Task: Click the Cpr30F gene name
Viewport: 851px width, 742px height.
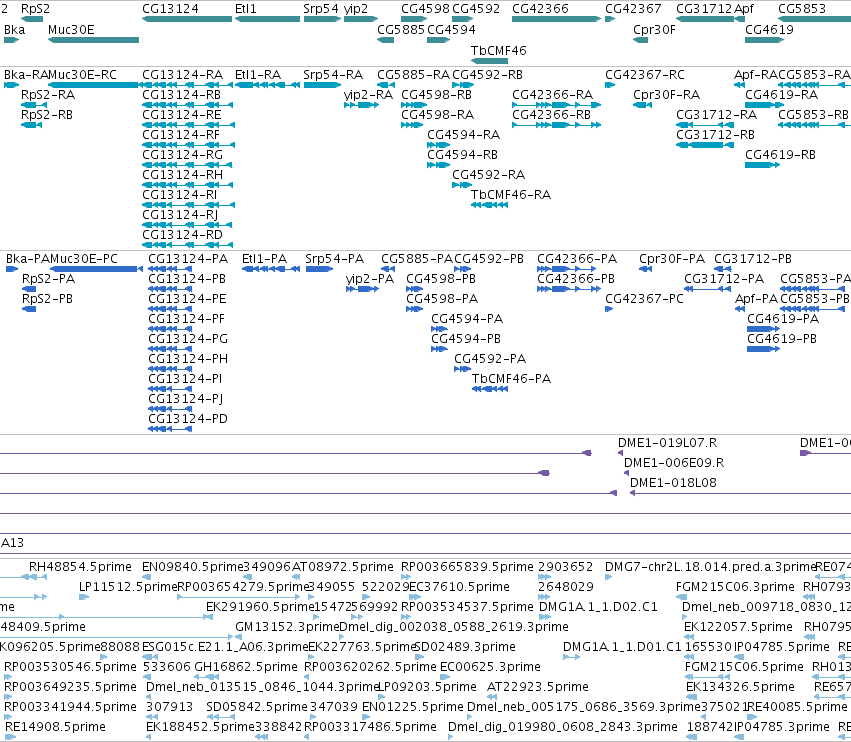Action: (654, 30)
